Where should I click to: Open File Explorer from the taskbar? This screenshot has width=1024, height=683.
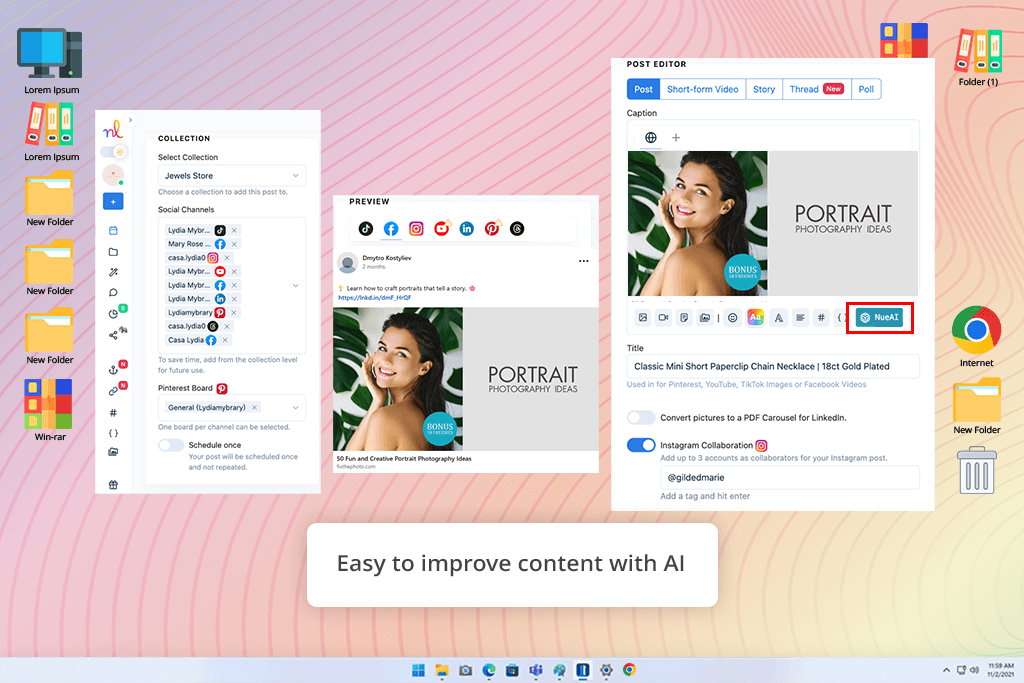(x=442, y=670)
